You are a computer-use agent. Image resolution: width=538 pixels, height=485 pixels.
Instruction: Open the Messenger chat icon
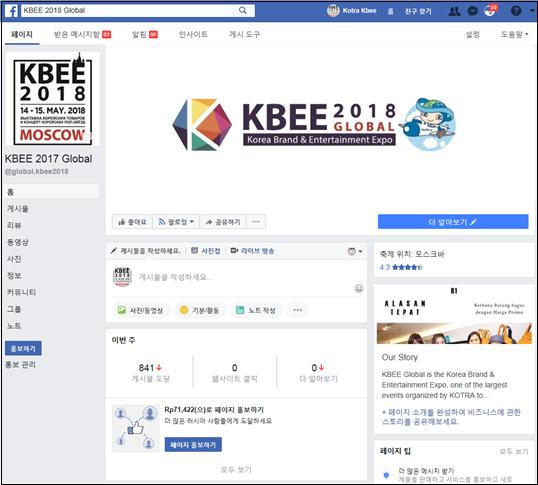473,11
